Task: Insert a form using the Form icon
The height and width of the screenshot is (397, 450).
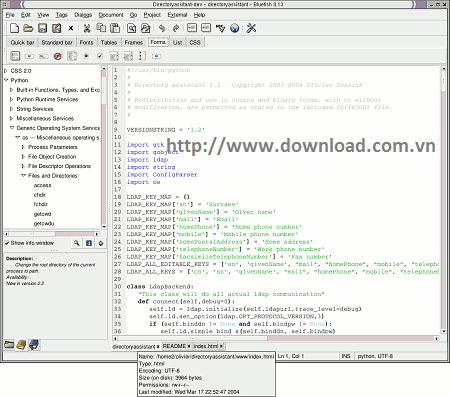Action: [x=15, y=56]
